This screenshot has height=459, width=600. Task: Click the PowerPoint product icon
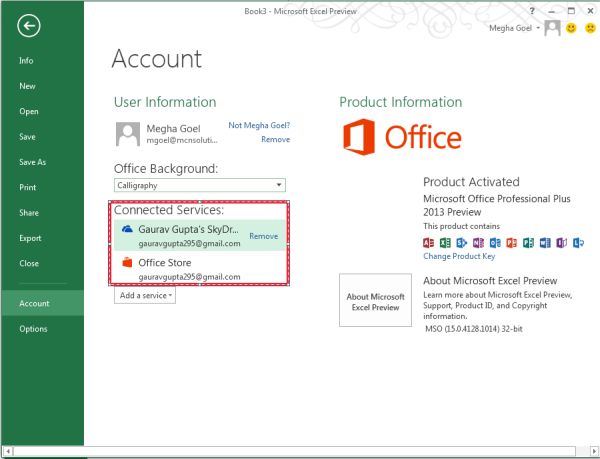tap(512, 243)
